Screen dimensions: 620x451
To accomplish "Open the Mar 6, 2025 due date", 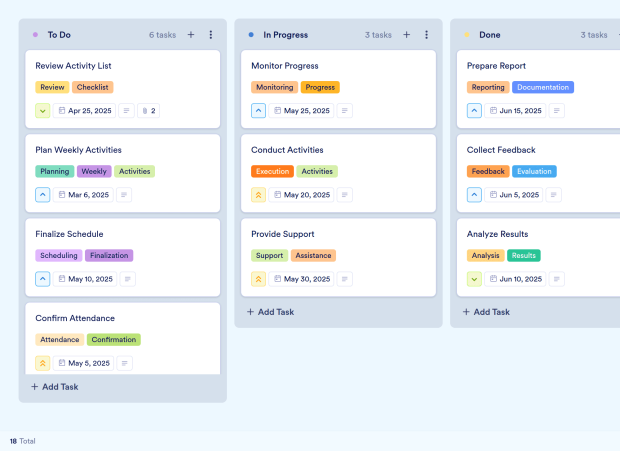I will 83,195.
